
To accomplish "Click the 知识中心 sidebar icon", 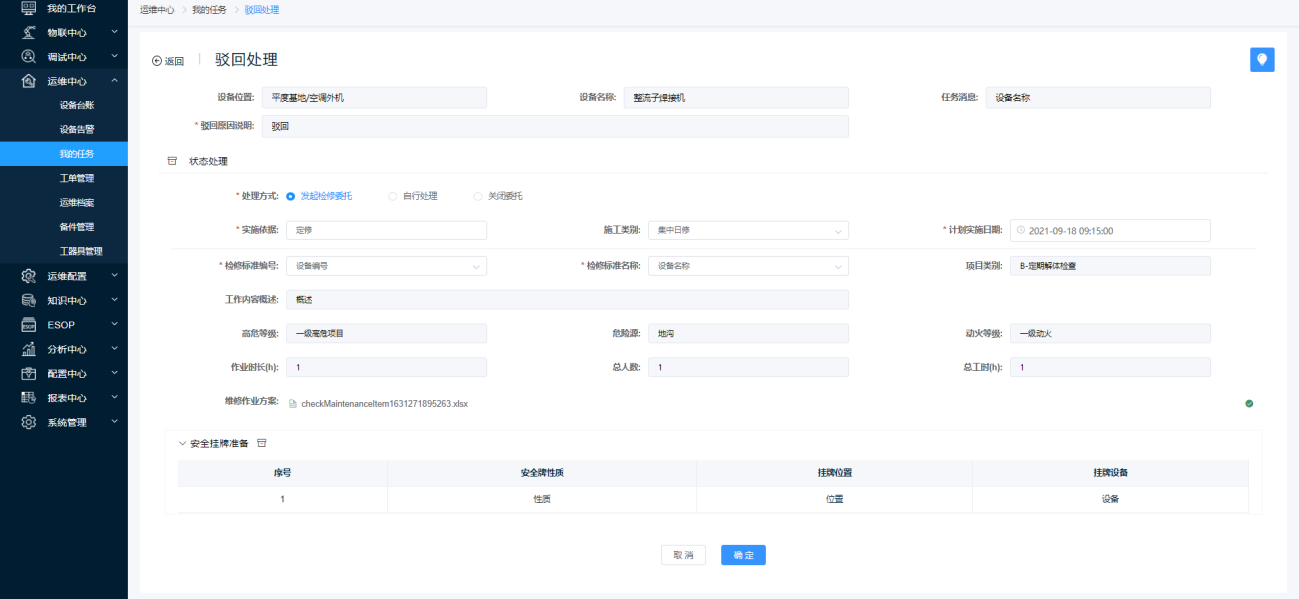I will tap(29, 300).
